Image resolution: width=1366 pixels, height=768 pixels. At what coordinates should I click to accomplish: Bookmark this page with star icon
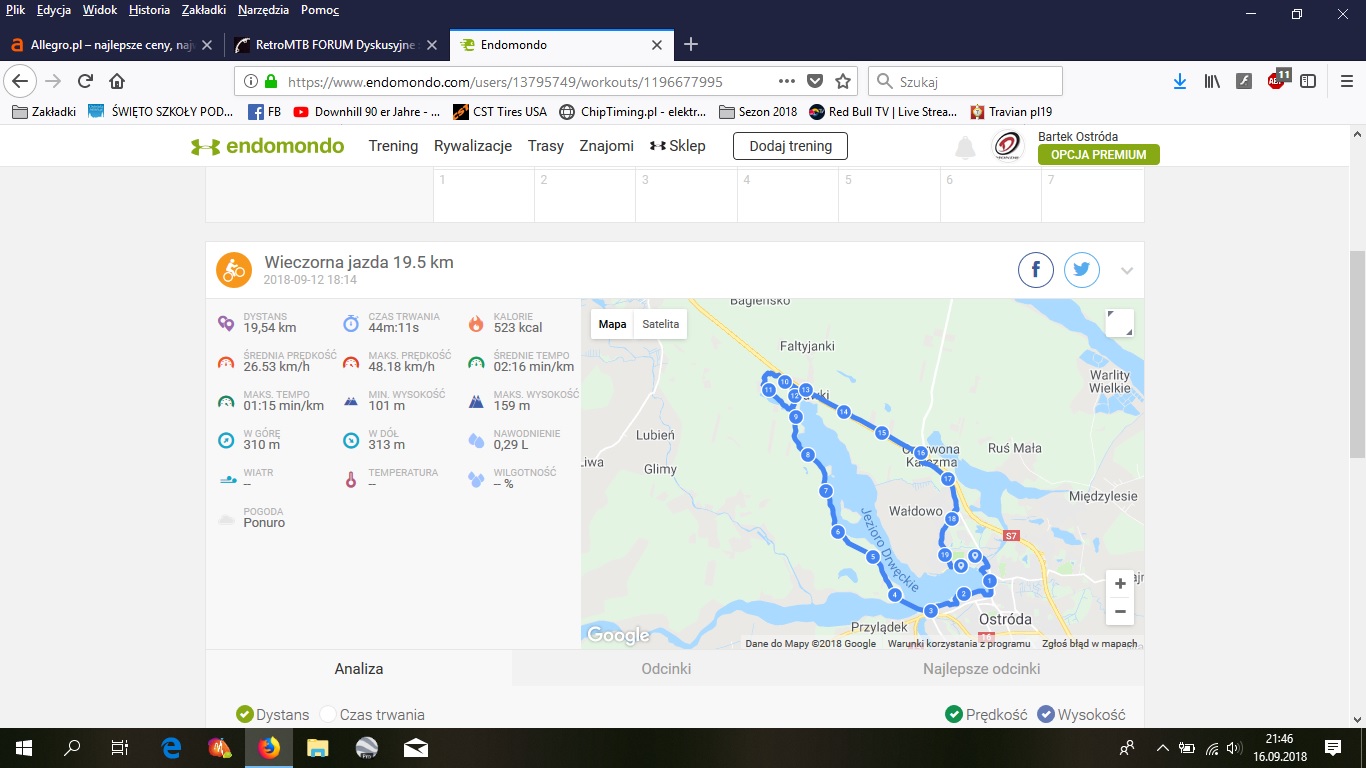843,81
